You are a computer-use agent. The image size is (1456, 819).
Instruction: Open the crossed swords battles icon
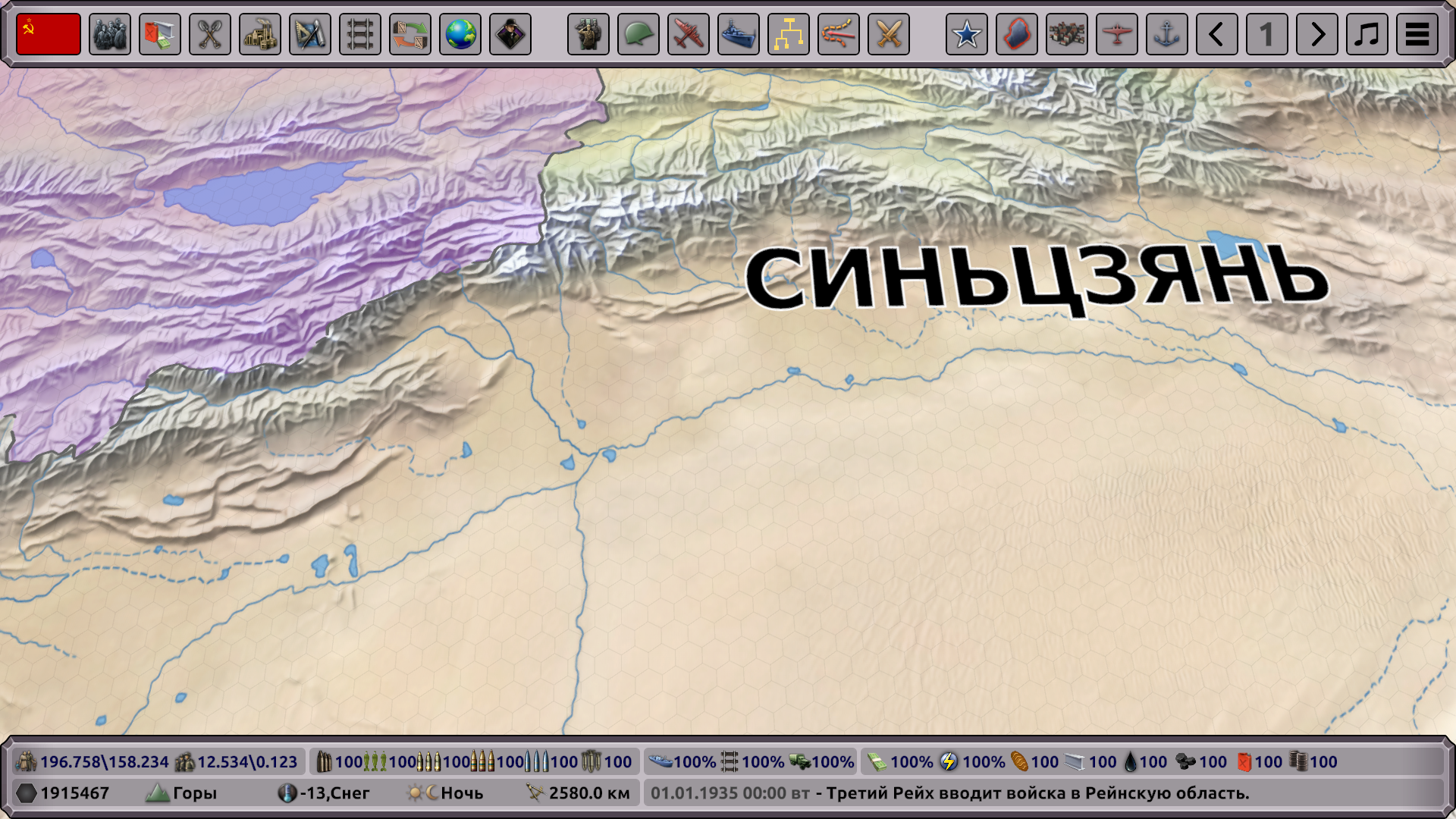click(x=889, y=34)
